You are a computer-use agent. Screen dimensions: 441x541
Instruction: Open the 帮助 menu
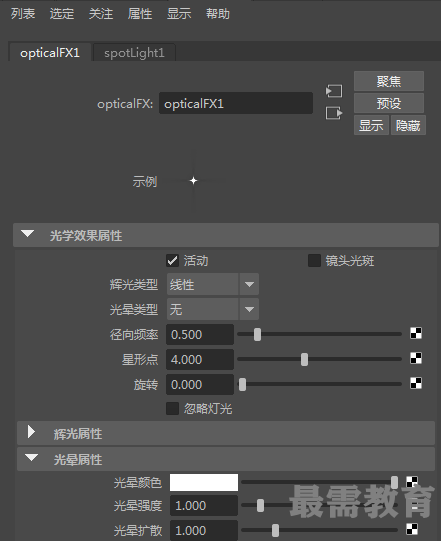218,14
